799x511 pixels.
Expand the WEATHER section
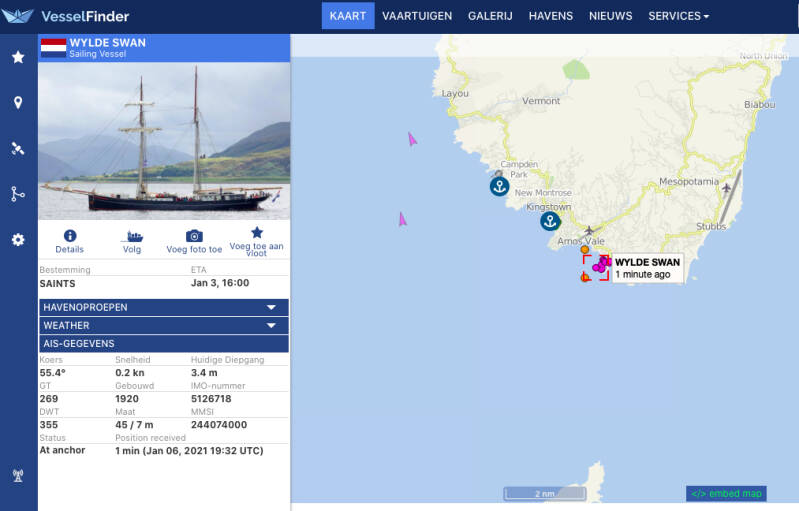coord(164,325)
